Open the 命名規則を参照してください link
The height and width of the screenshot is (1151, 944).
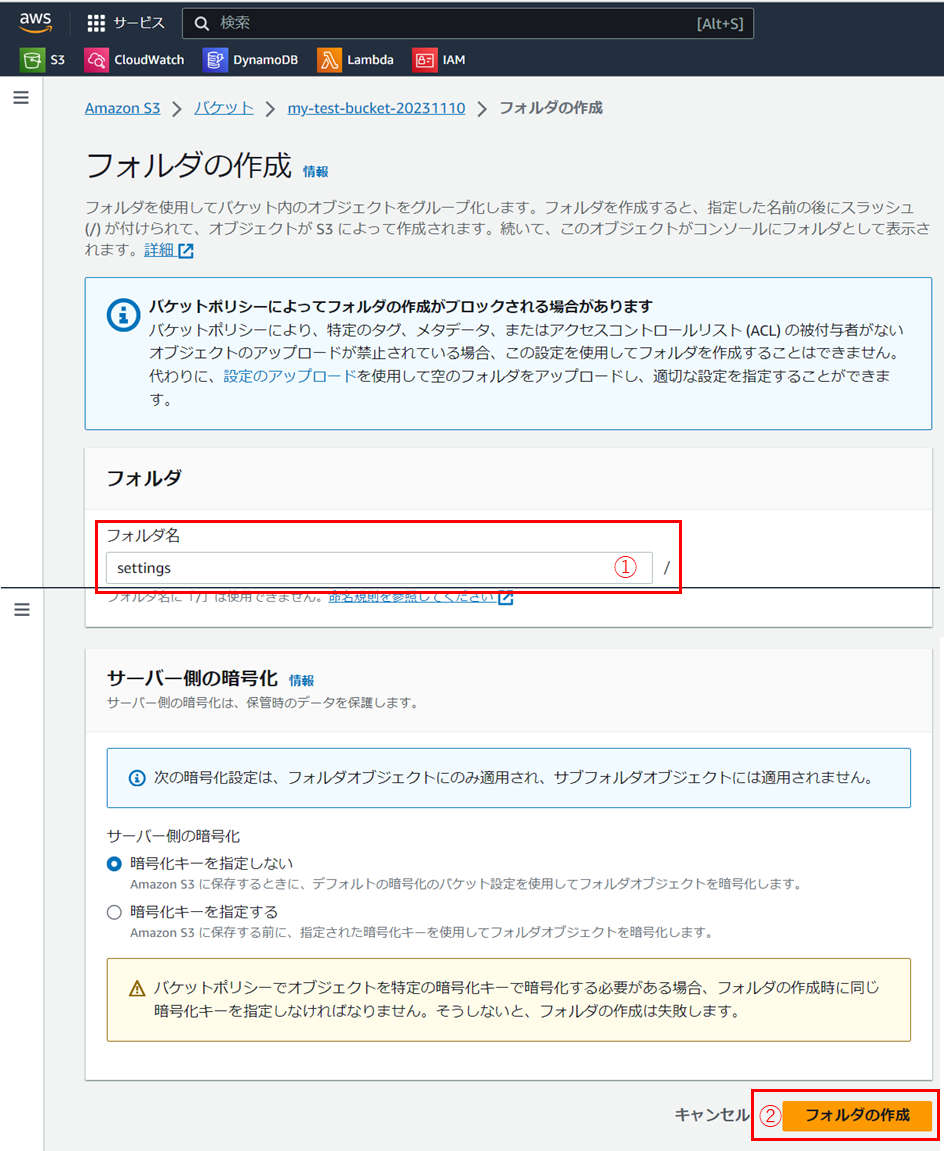tap(412, 597)
